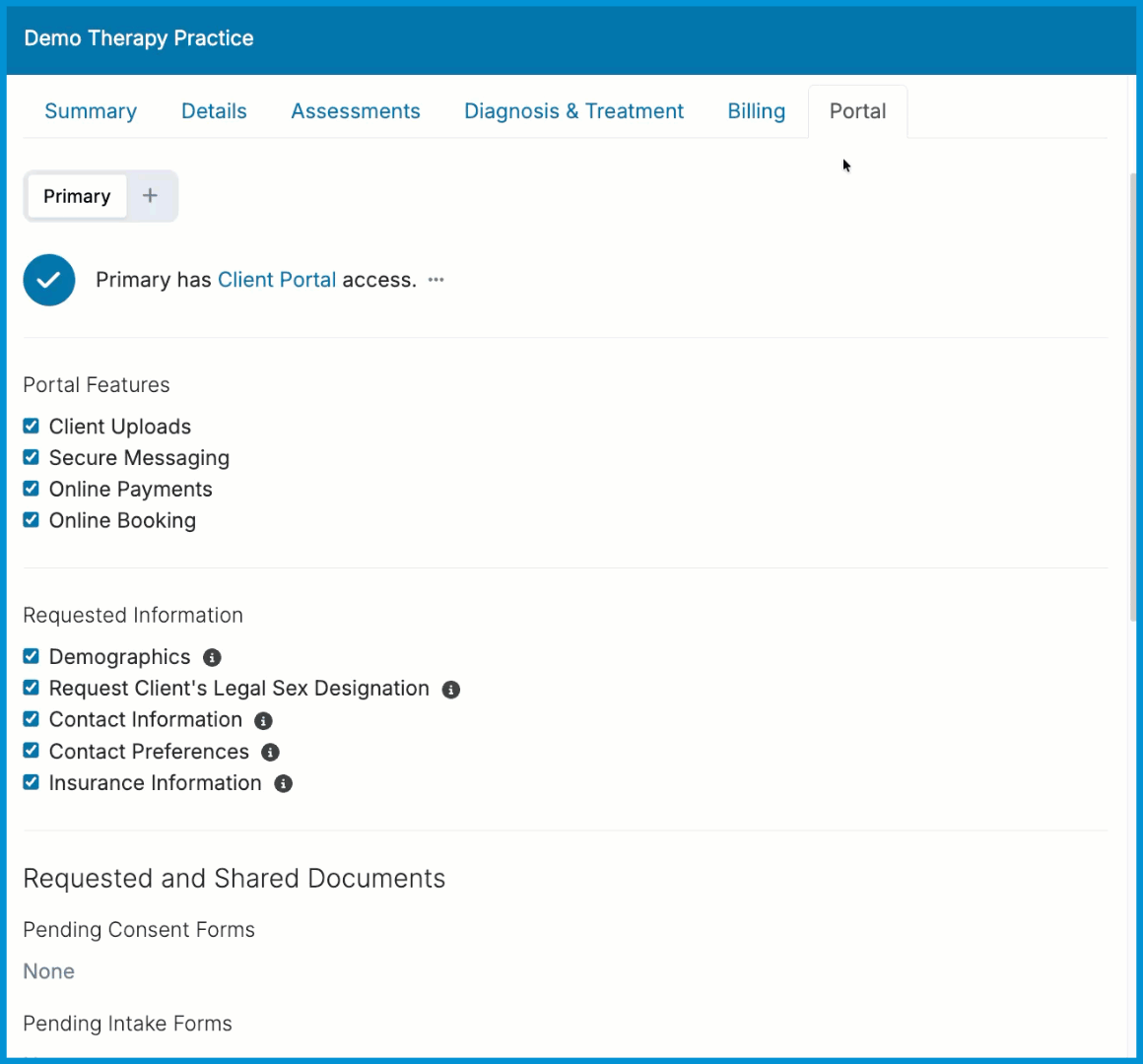Viewport: 1143px width, 1064px height.
Task: Turn off Online Payments
Action: pyautogui.click(x=30, y=489)
